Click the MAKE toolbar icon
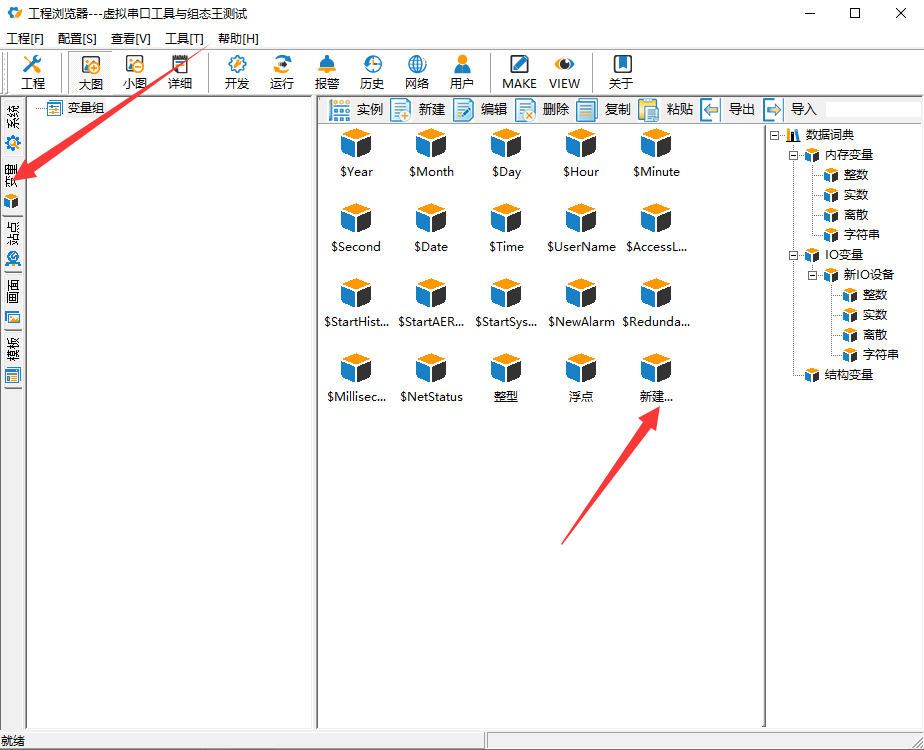This screenshot has height=750, width=924. click(519, 72)
